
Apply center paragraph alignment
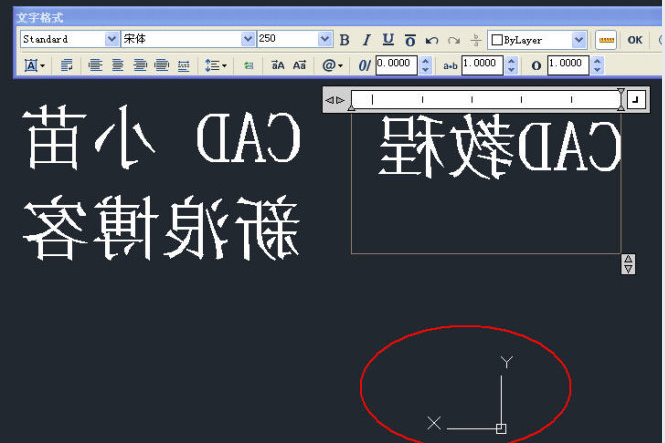pyautogui.click(x=117, y=65)
